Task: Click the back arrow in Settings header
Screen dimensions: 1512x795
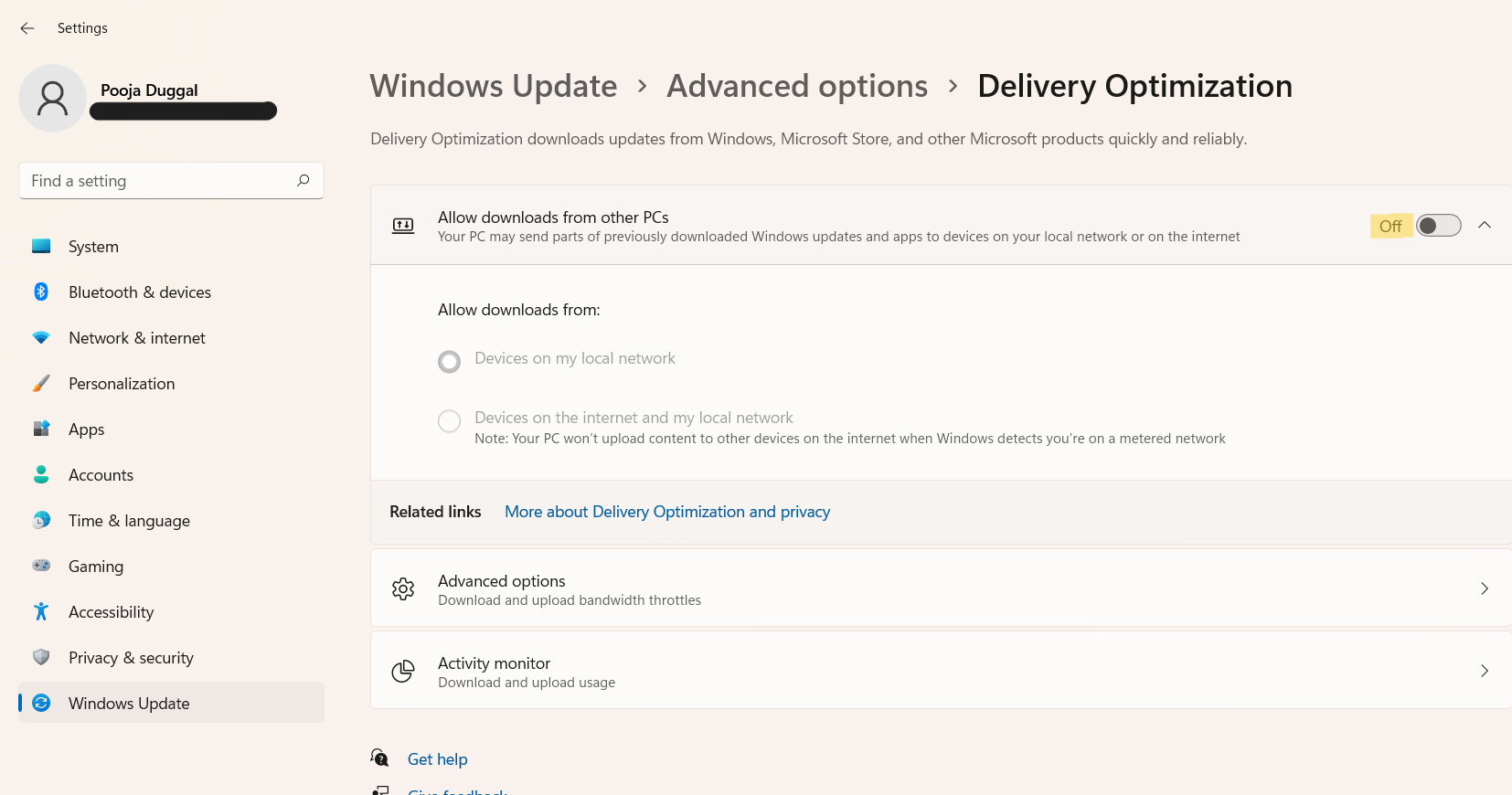Action: pos(27,28)
